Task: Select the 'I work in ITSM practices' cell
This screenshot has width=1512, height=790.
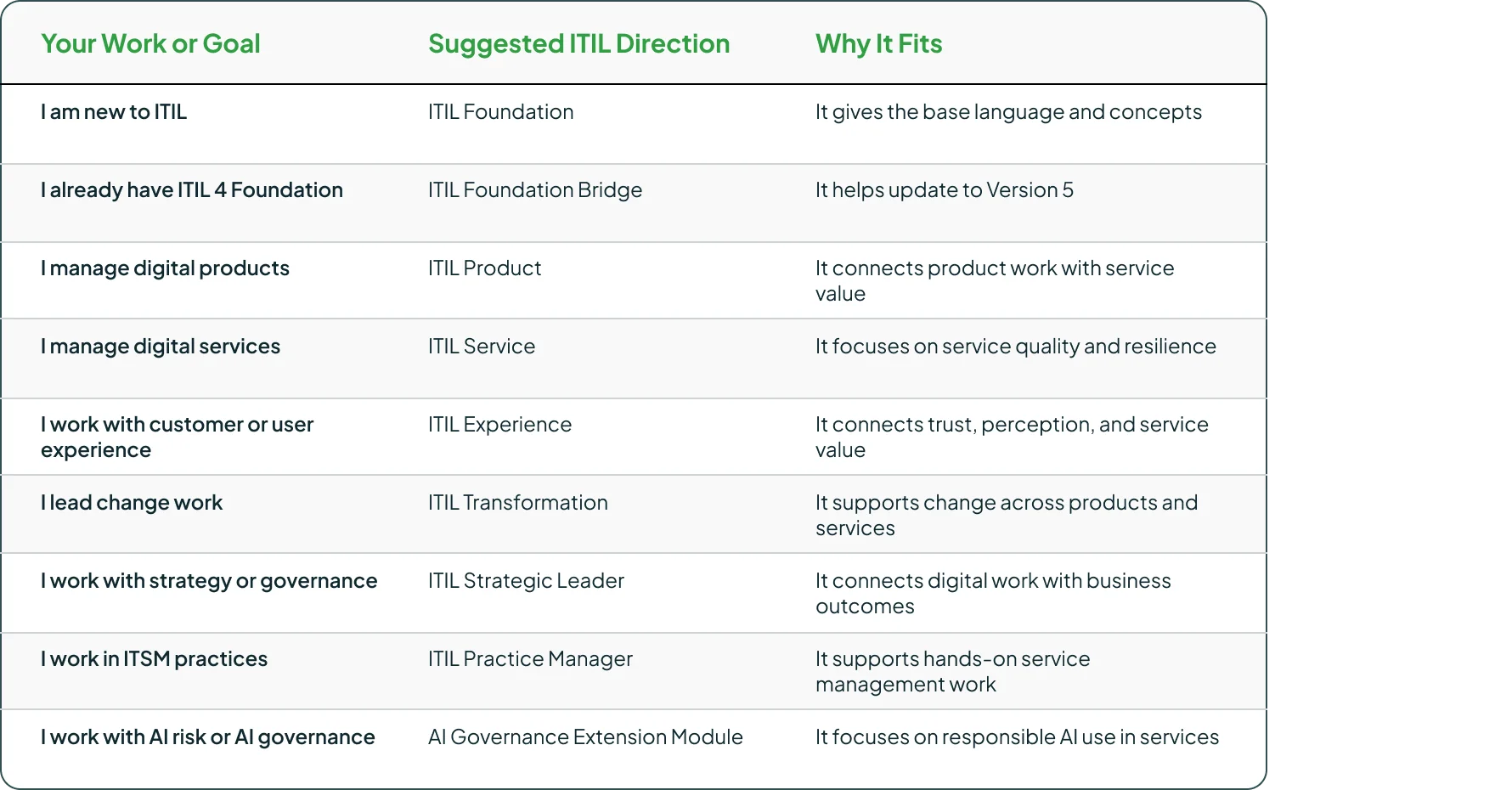Action: [x=154, y=658]
